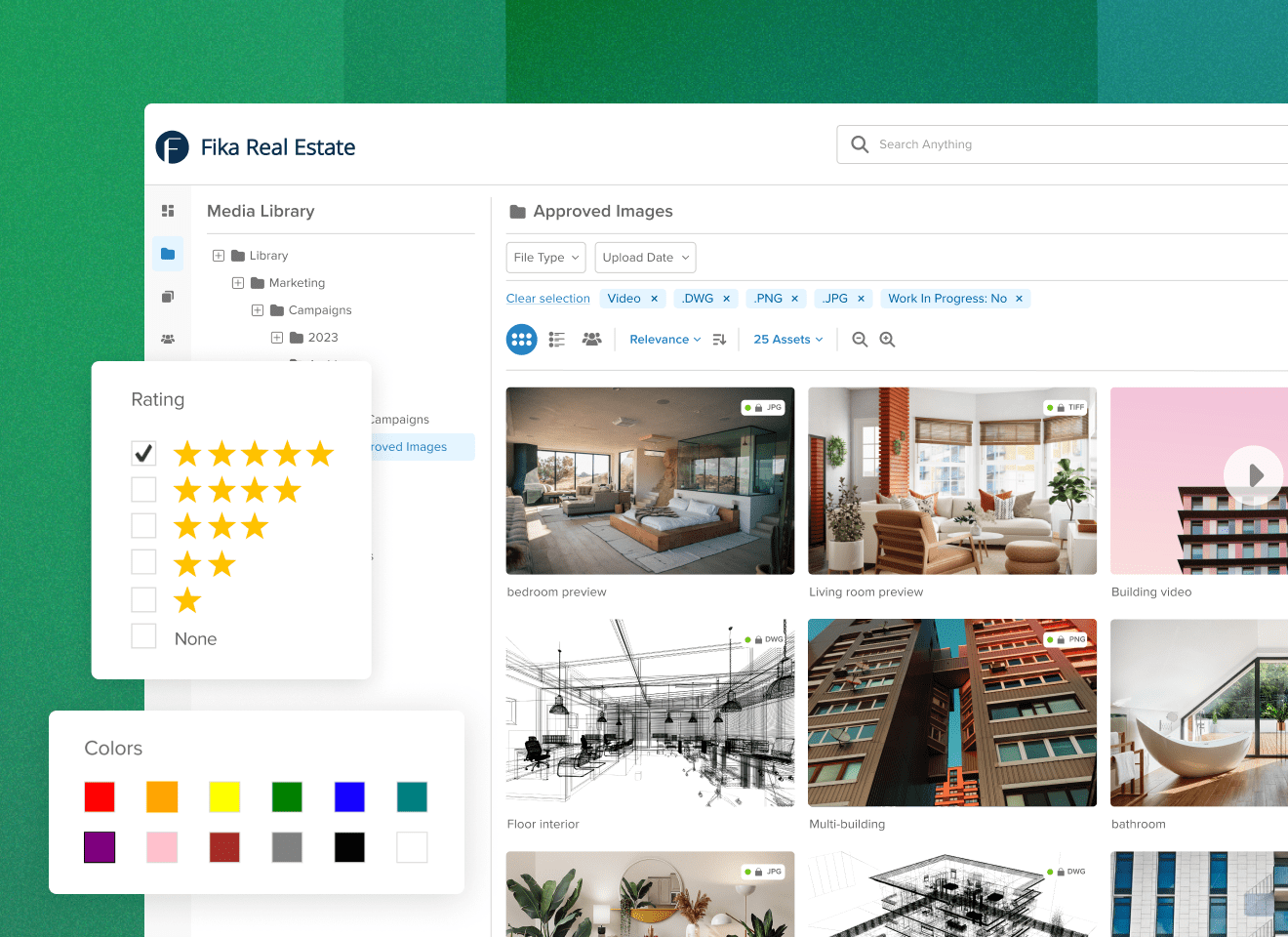Select the gray color swatch
Screen dimensions: 1288x937
coord(287,847)
